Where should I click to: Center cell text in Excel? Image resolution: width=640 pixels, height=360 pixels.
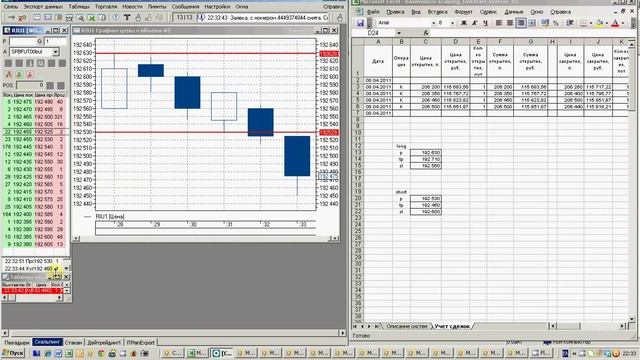pyautogui.click(x=510, y=23)
